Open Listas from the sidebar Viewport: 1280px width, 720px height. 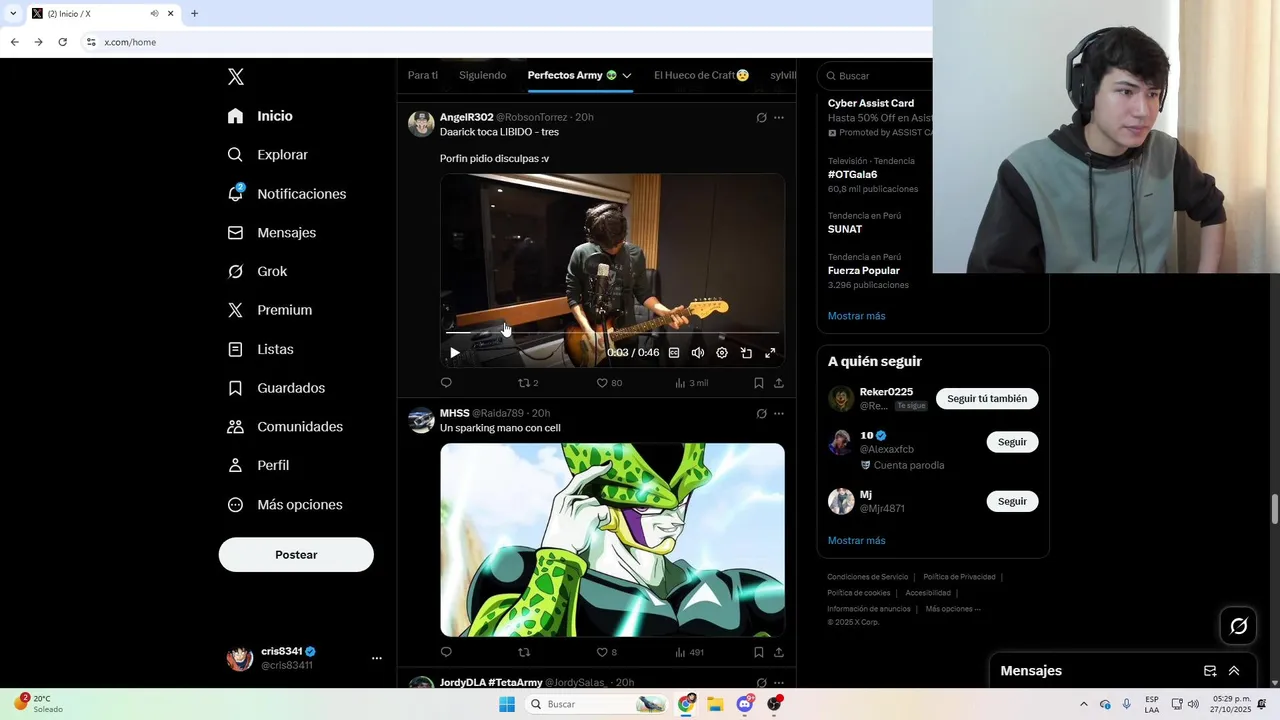pyautogui.click(x=260, y=349)
